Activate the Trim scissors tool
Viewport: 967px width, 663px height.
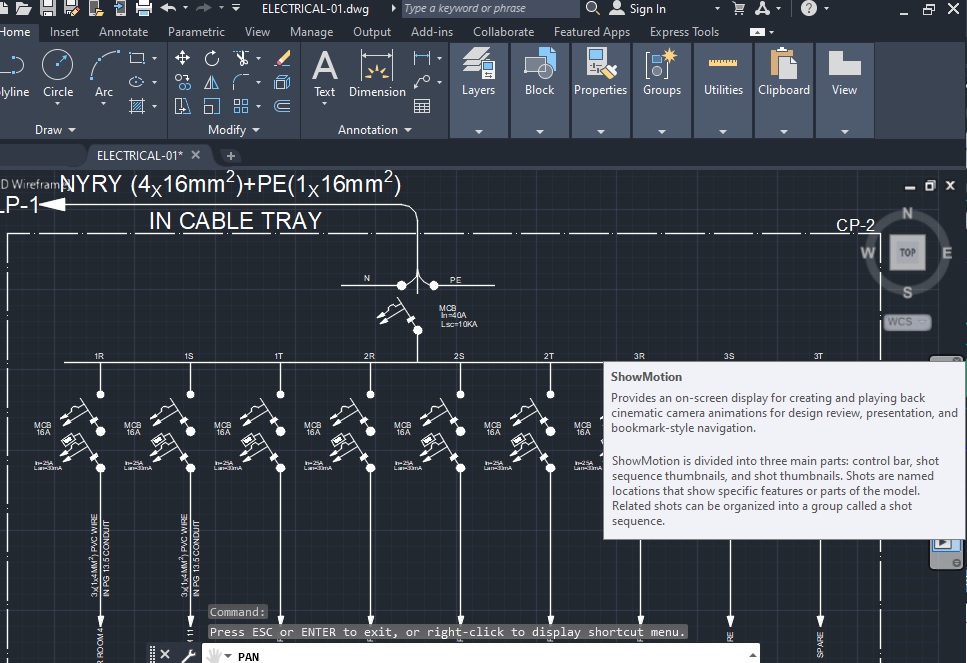[x=241, y=58]
